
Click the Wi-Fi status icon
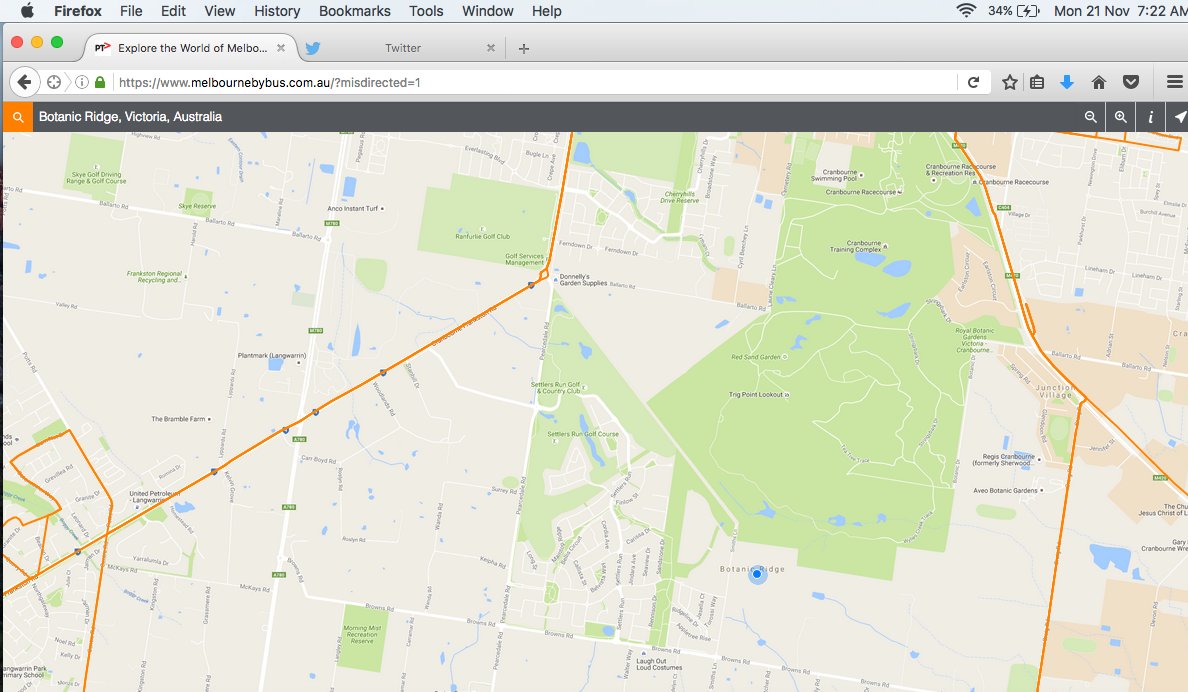tap(966, 11)
